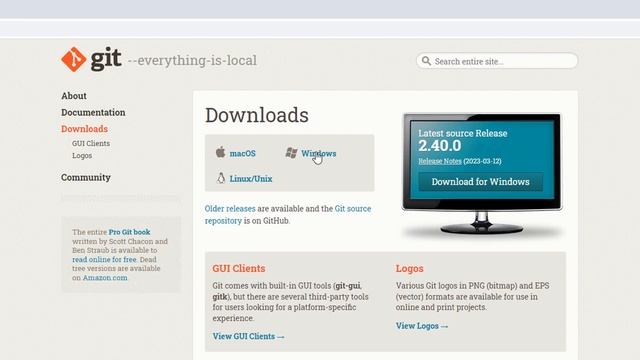Screen dimensions: 640x360
Task: Open Logos sidebar sub-item
Action: click(x=82, y=156)
